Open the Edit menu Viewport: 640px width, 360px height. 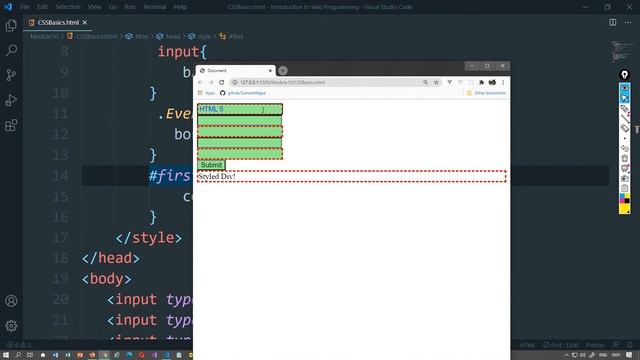(x=42, y=7)
